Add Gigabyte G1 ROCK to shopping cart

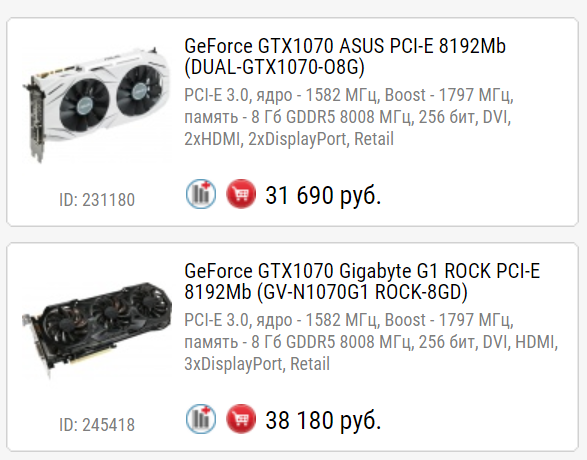(241, 419)
